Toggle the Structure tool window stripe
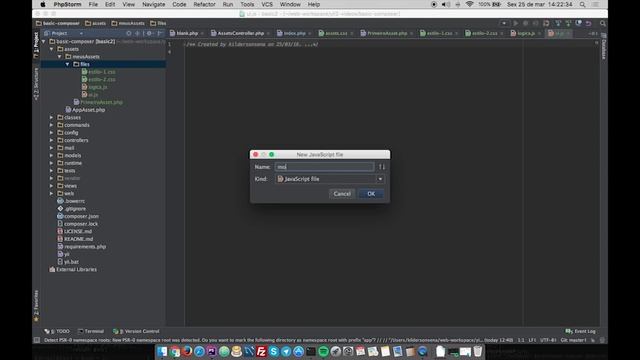 (36, 84)
